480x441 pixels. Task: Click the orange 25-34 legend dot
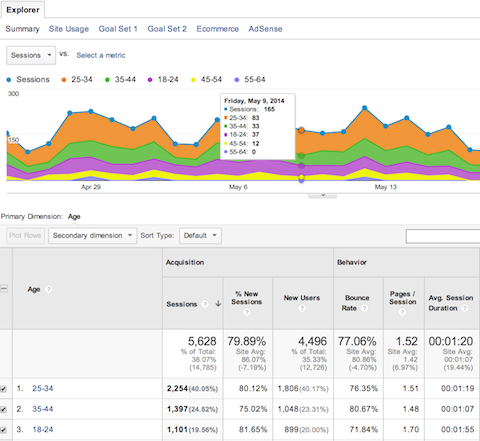(64, 80)
